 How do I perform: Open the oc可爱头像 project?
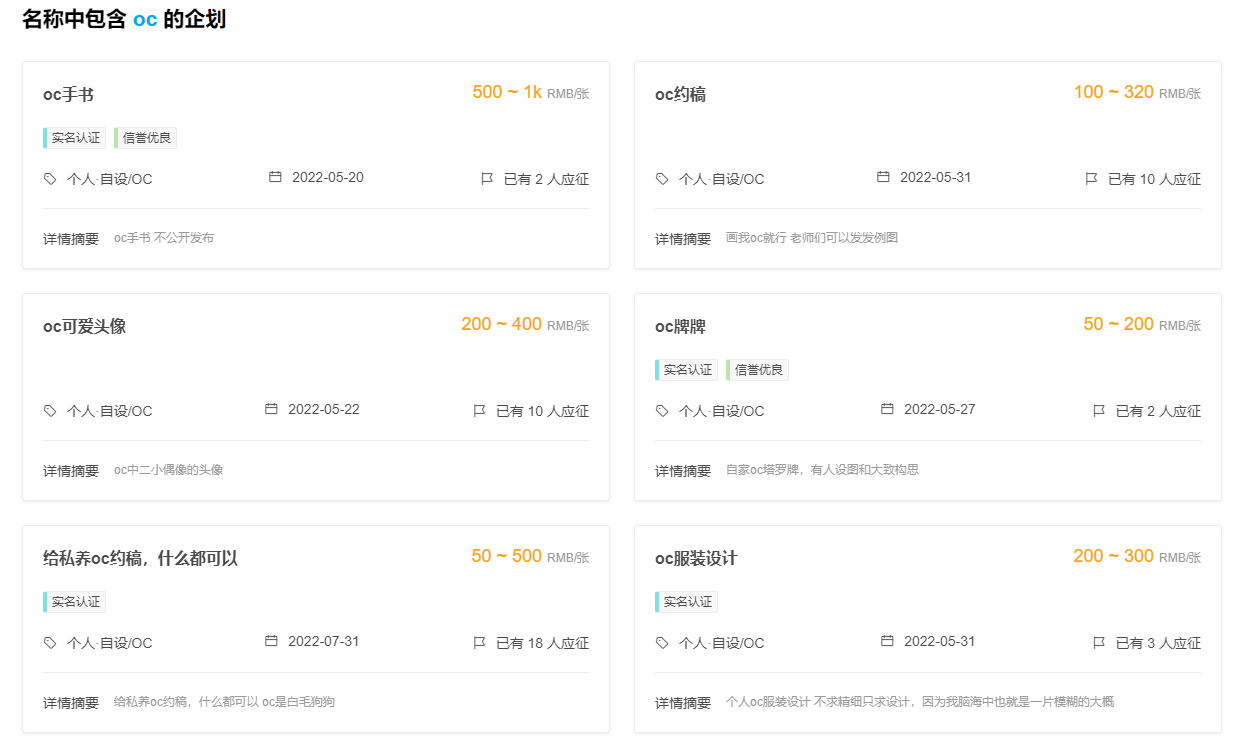coord(84,327)
